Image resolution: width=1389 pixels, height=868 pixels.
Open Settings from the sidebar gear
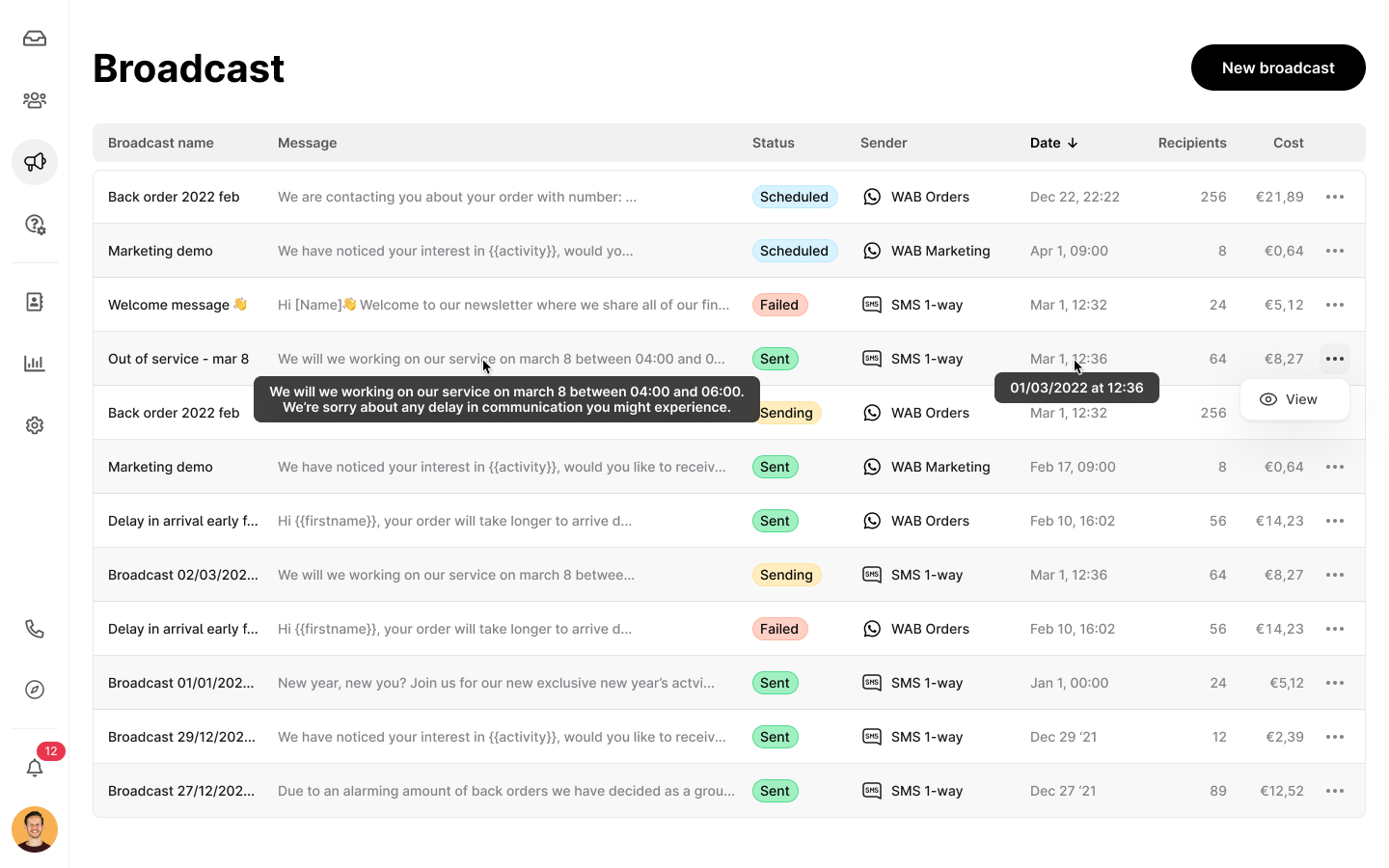pos(35,425)
